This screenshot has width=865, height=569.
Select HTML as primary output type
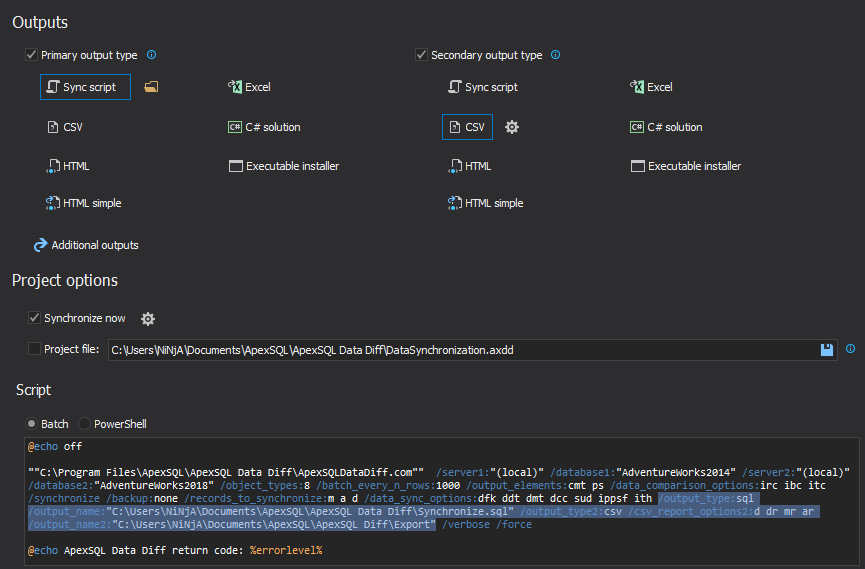point(68,166)
